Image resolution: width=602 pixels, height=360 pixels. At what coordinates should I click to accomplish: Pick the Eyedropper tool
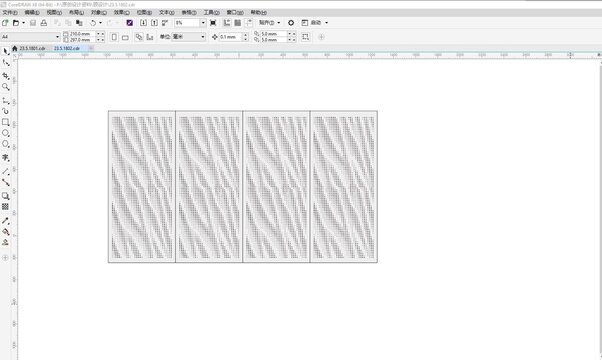5,221
